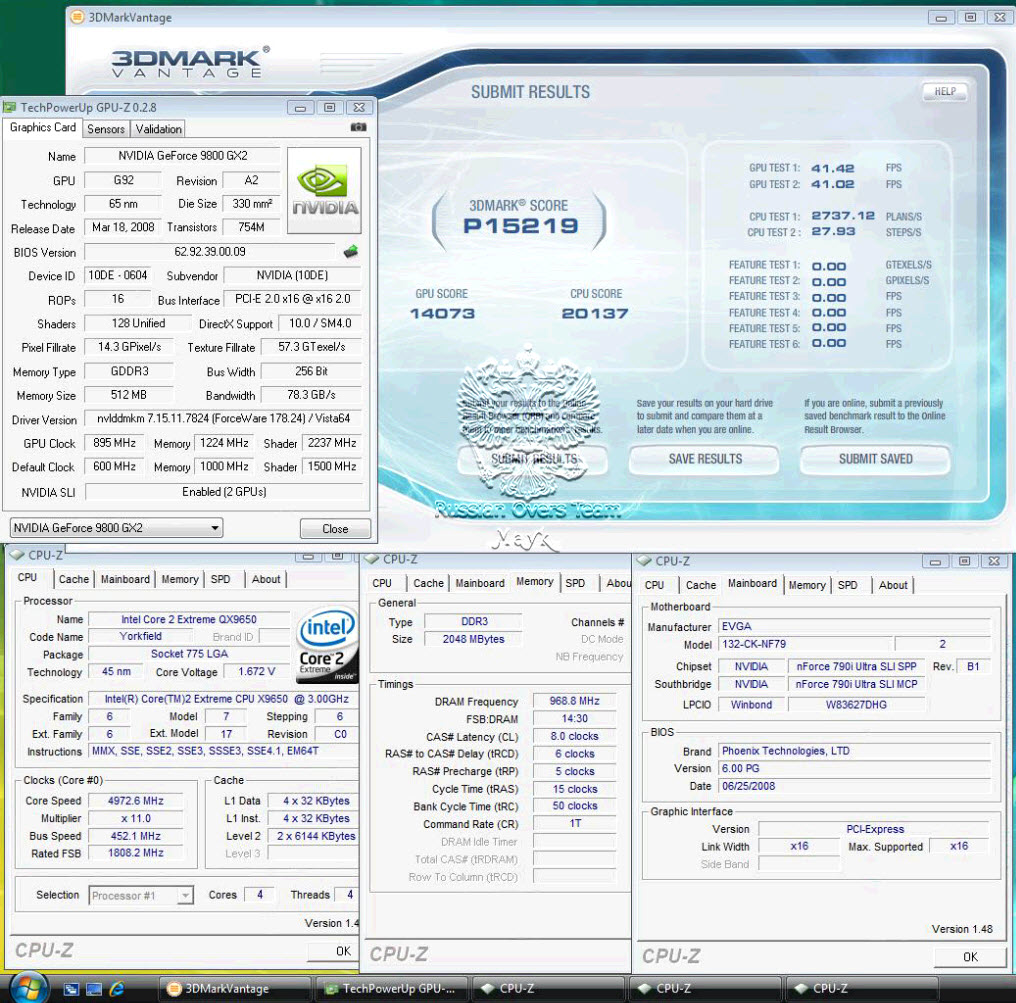The height and width of the screenshot is (1003, 1016).
Task: Click the SUBMIT RESULTS button
Action: [x=533, y=459]
